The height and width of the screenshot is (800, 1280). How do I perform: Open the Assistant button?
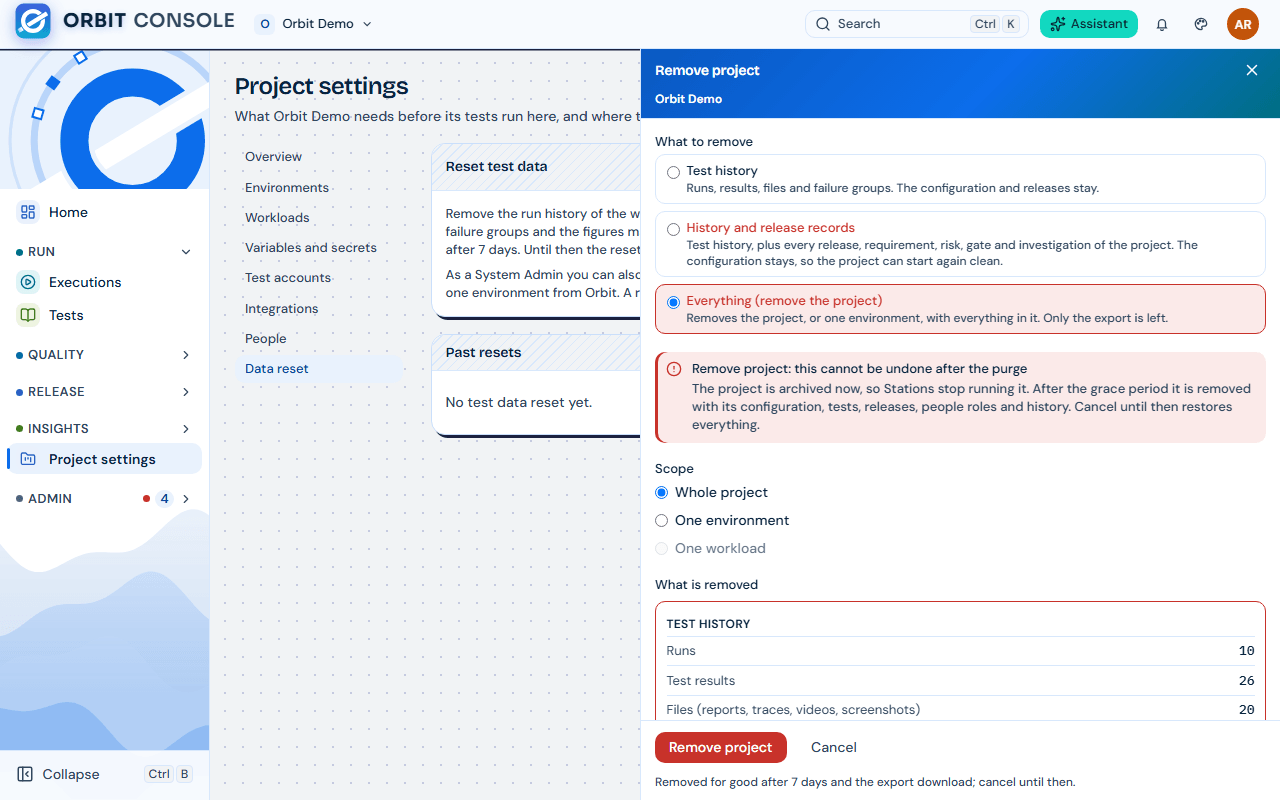point(1089,24)
